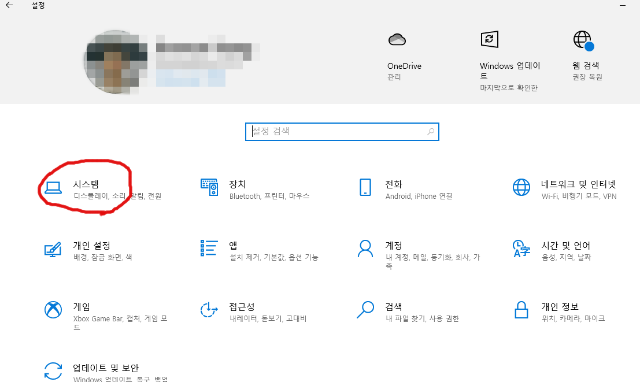This screenshot has width=640, height=382.
Task: Open the 장치 keyboard and speaker icon
Action: coord(209,187)
